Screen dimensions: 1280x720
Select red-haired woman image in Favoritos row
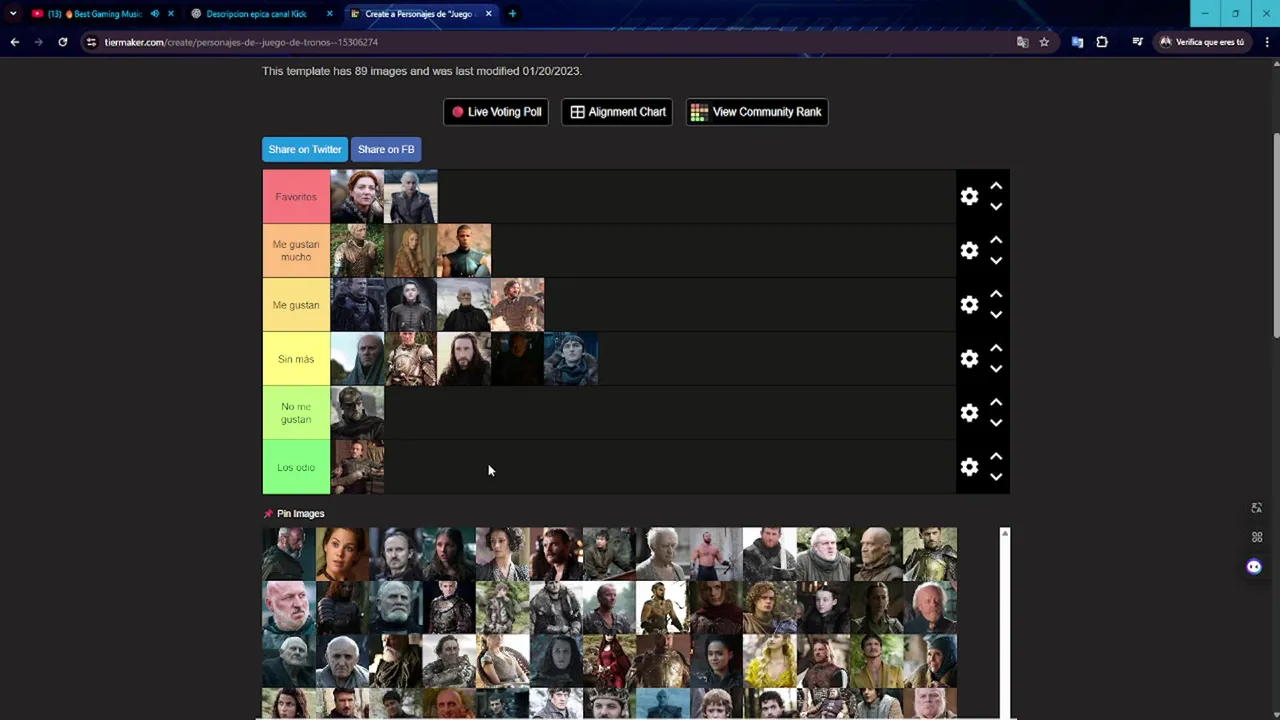tap(357, 197)
